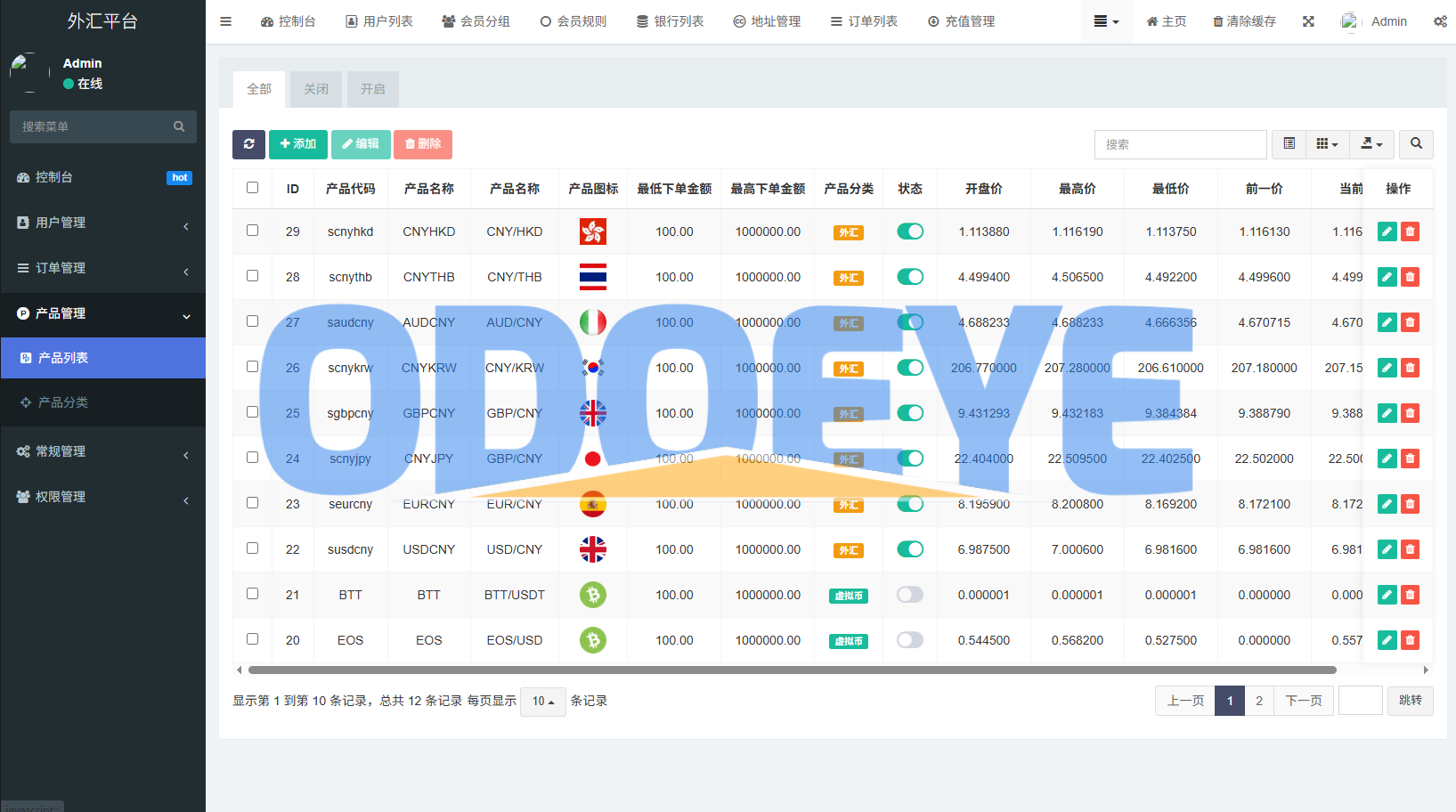
Task: Click the sidebar collapse hamburger icon
Action: click(226, 21)
